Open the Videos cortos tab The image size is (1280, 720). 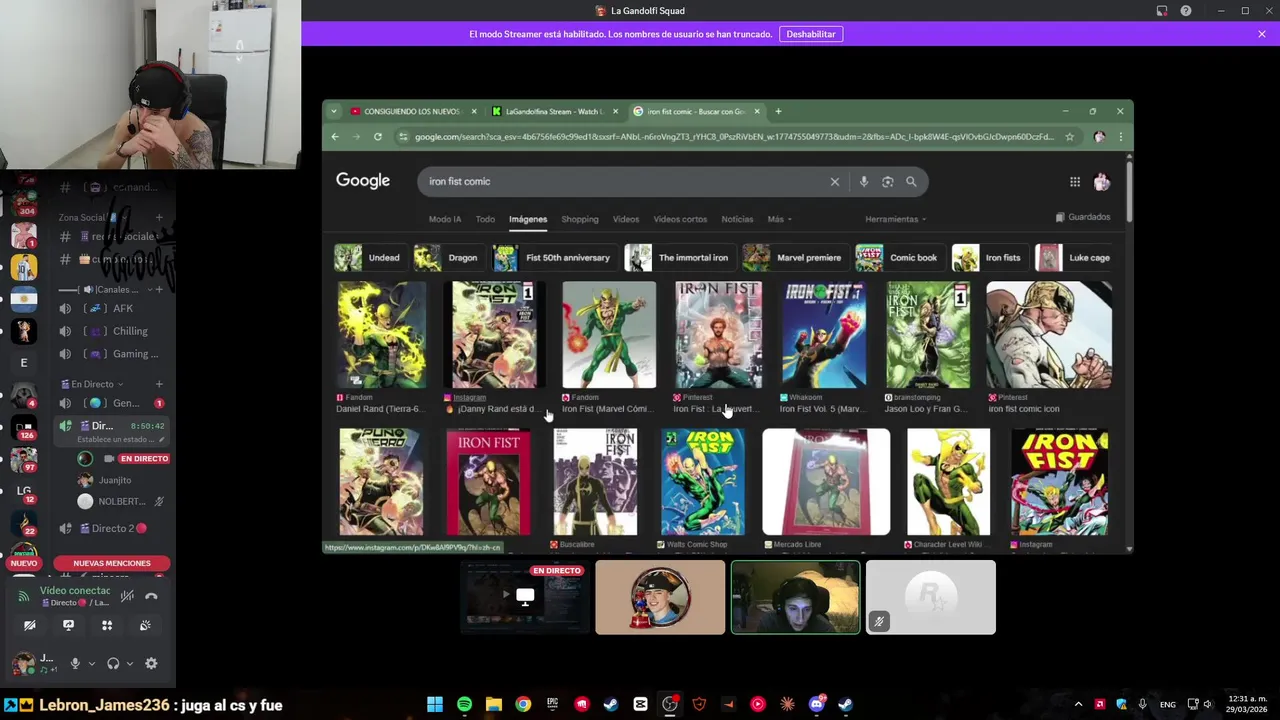coord(680,219)
